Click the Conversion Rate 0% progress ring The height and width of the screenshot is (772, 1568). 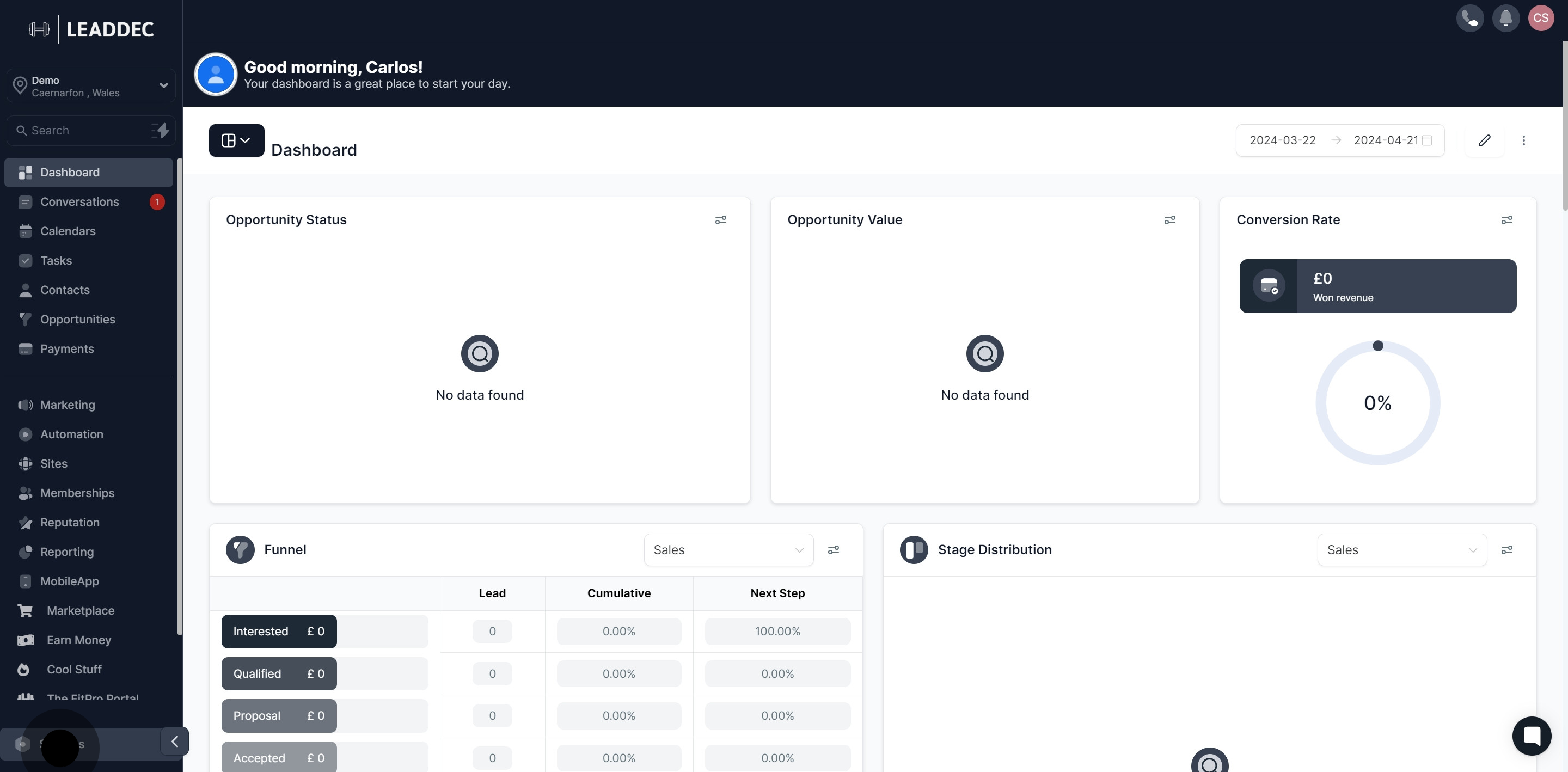[1378, 403]
